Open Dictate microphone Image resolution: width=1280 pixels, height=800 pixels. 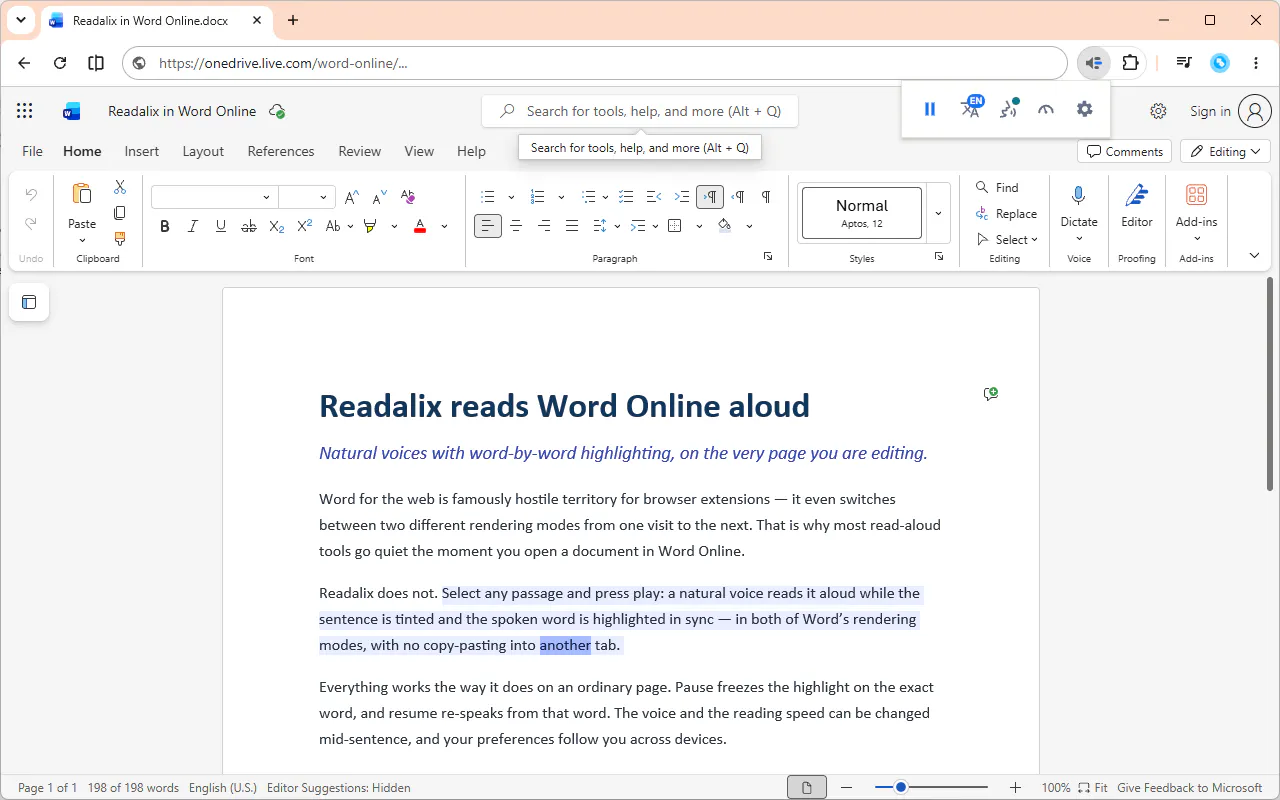coord(1079,194)
